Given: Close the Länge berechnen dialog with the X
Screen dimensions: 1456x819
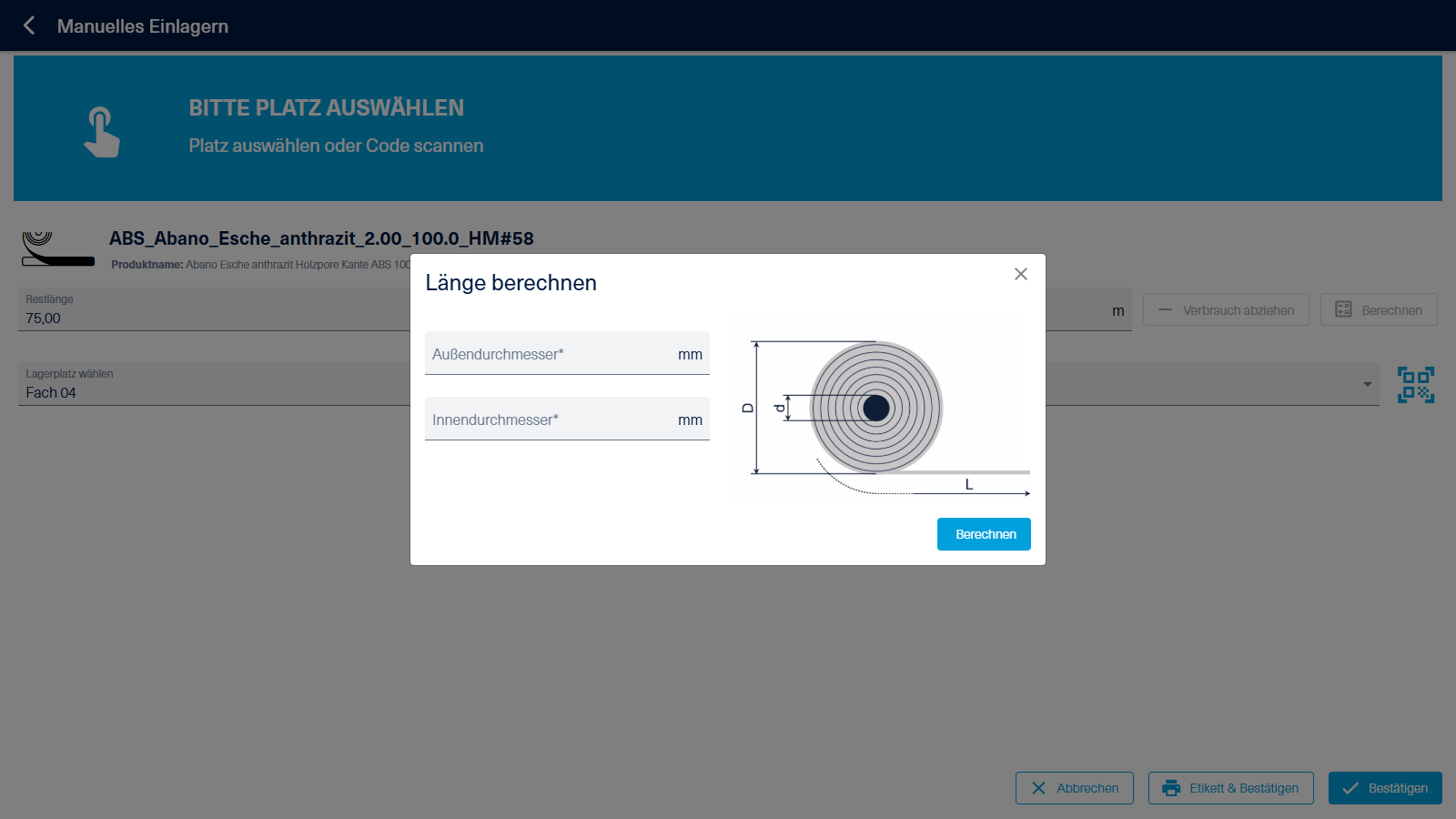Looking at the screenshot, I should click(x=1021, y=274).
